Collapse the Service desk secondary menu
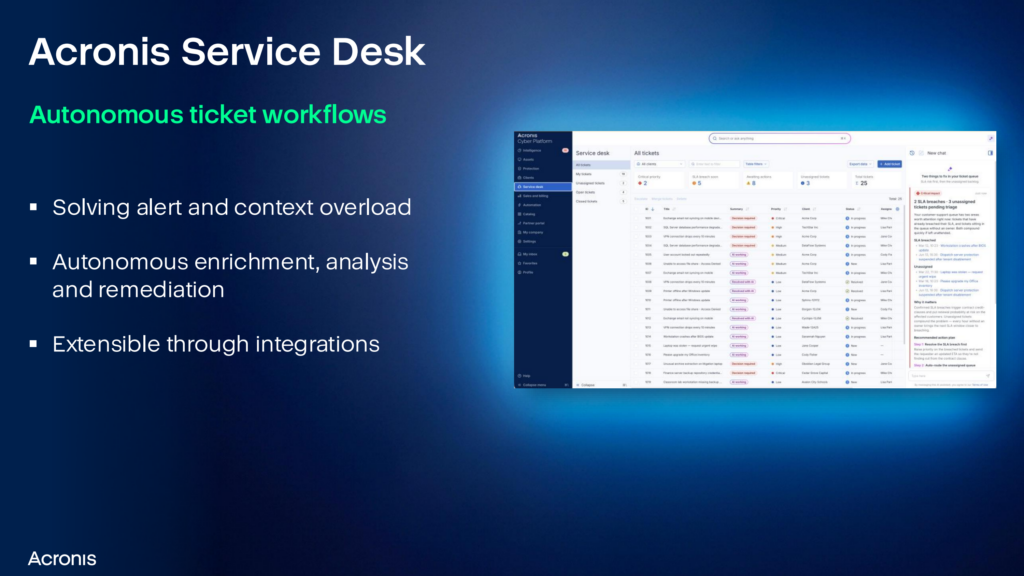The width and height of the screenshot is (1024, 576). pyautogui.click(x=601, y=385)
